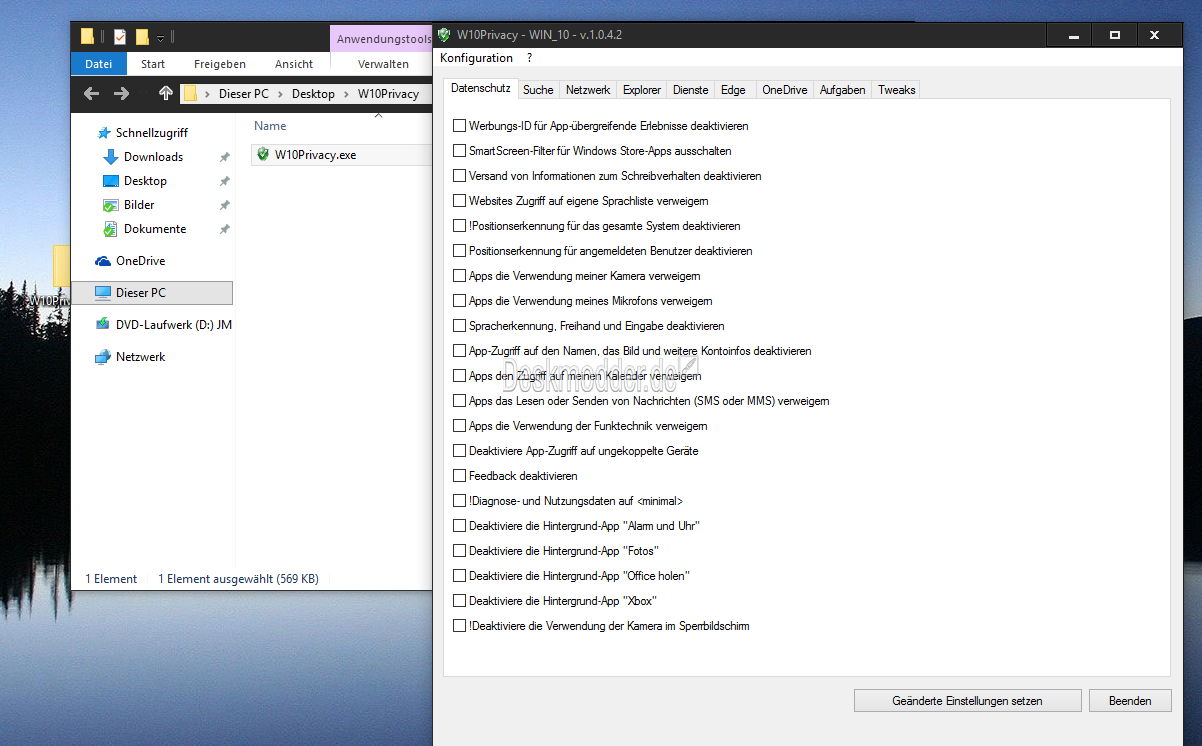Switch to the Aufgaben tab
1202x746 pixels.
(843, 90)
